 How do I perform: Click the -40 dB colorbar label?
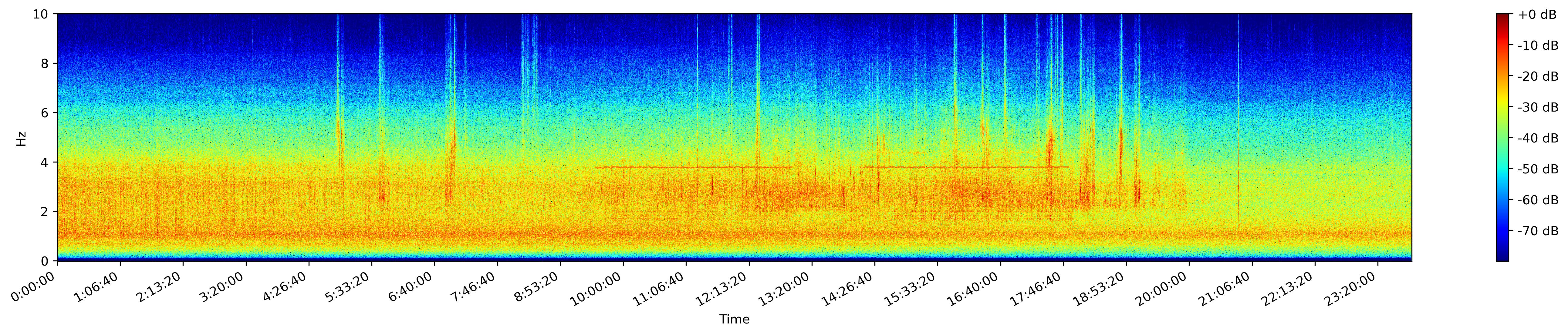pyautogui.click(x=1538, y=138)
